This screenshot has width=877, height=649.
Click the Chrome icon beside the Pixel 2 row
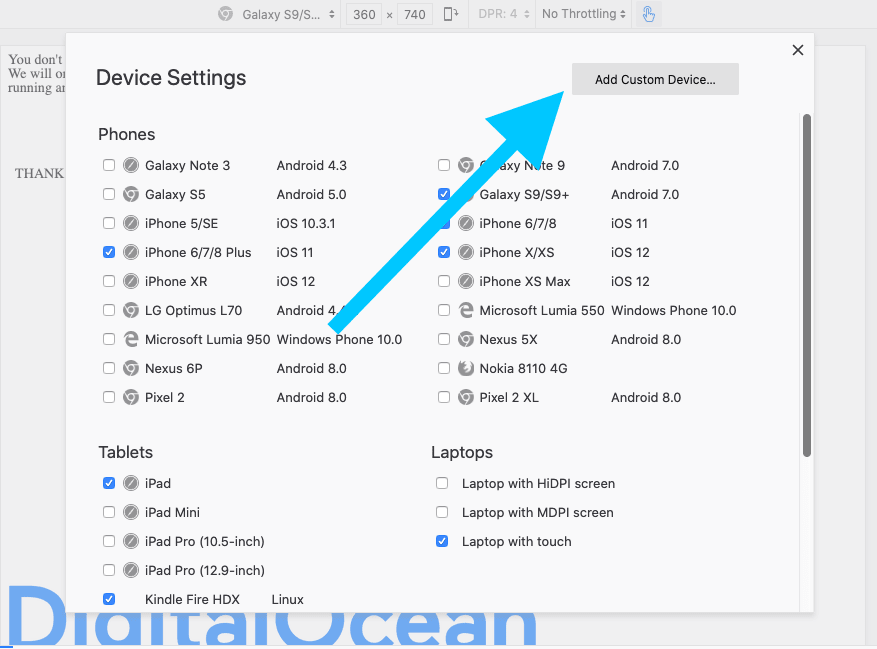(x=131, y=397)
